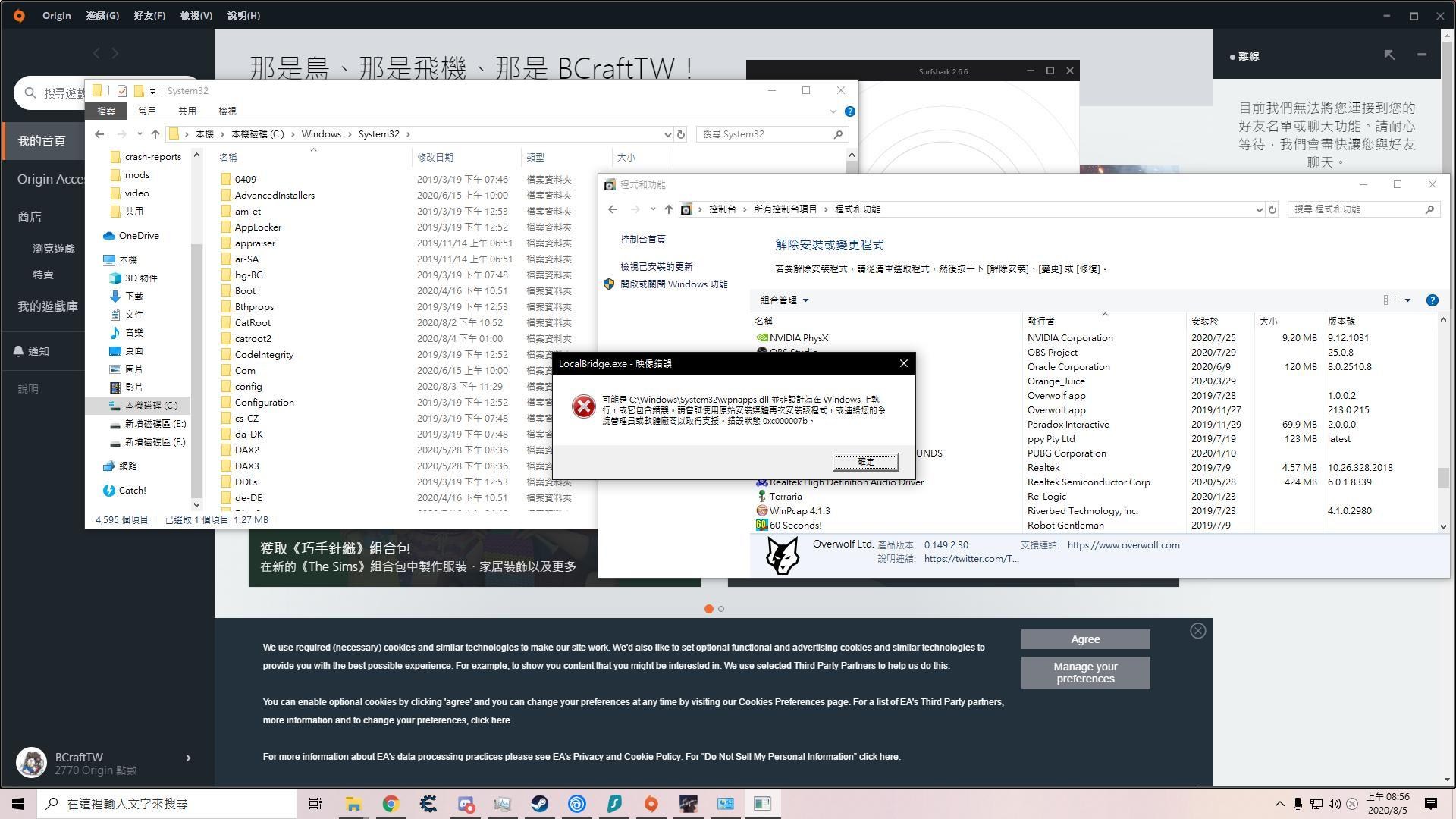Click 檢視已安裝的更新 link in control panel
This screenshot has width=1456, height=819.
click(656, 266)
